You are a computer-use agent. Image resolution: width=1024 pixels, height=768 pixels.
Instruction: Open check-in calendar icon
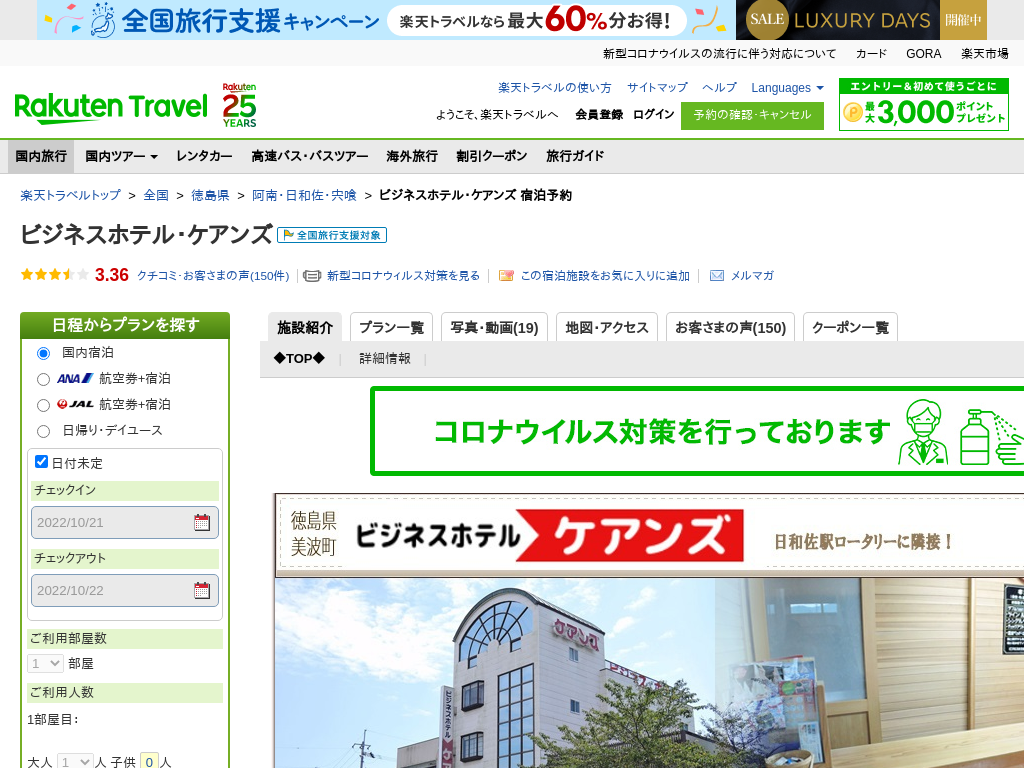point(202,522)
